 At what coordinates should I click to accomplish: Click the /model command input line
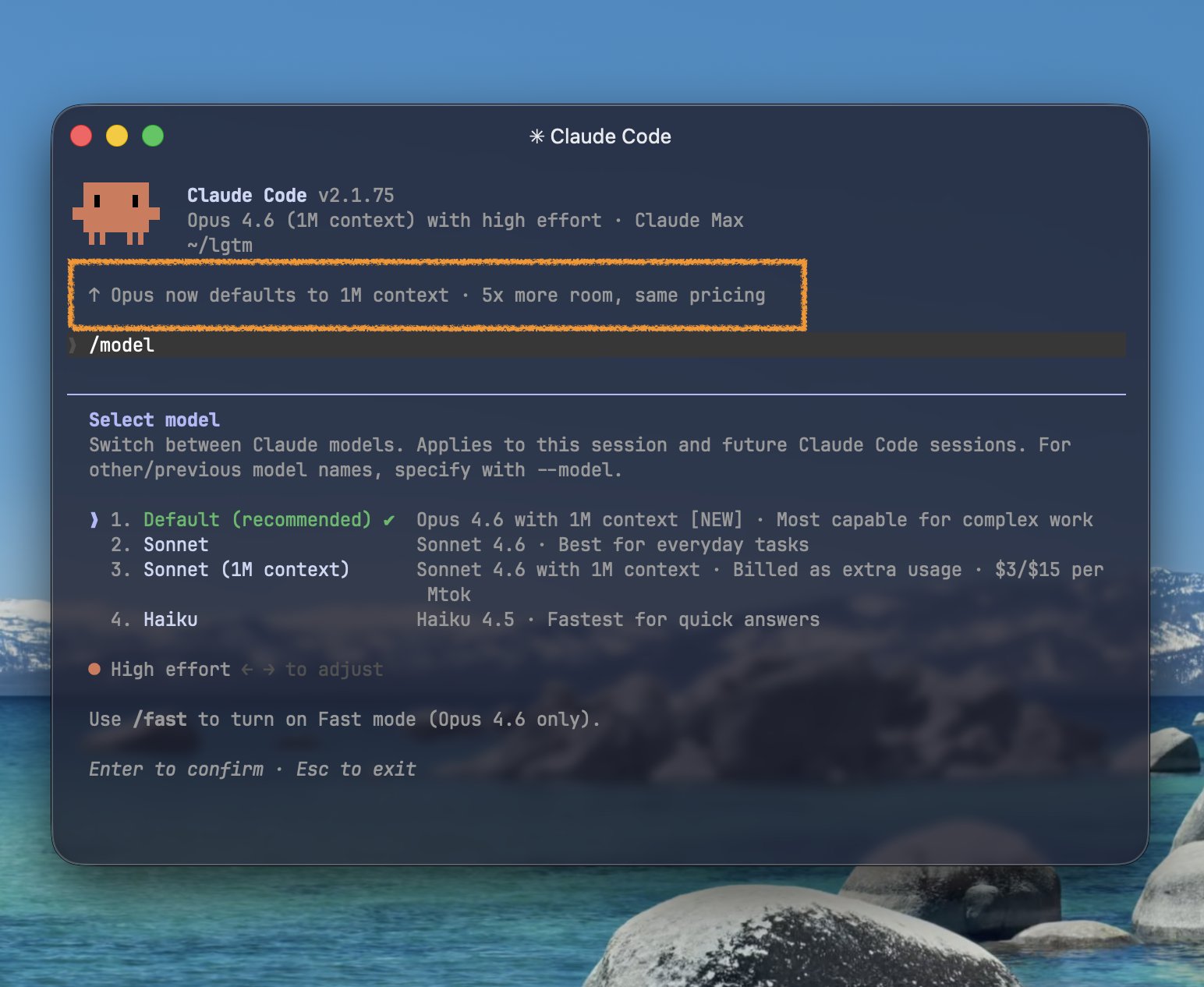[597, 345]
